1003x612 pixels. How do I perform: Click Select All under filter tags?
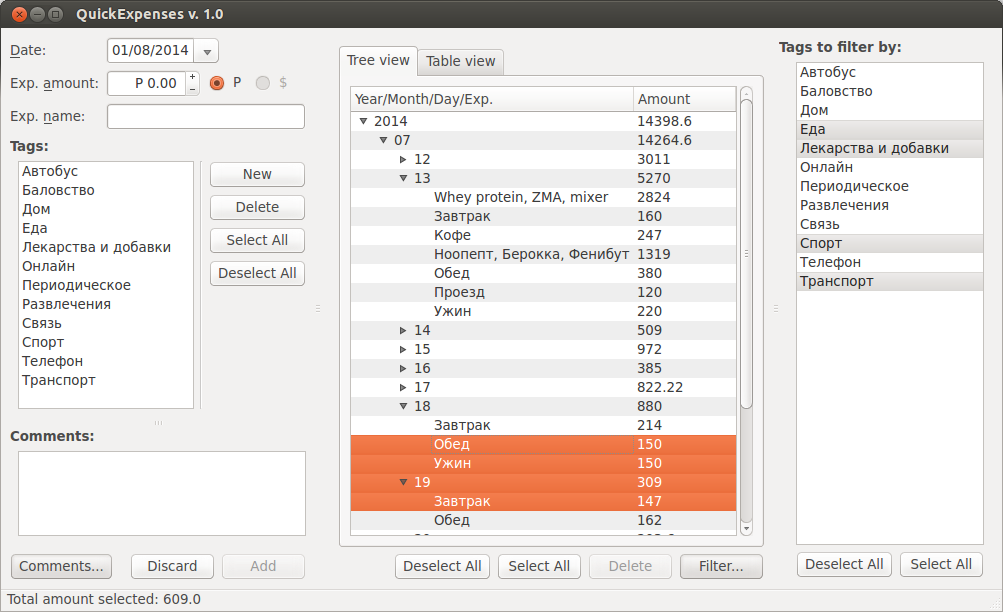pyautogui.click(x=941, y=565)
